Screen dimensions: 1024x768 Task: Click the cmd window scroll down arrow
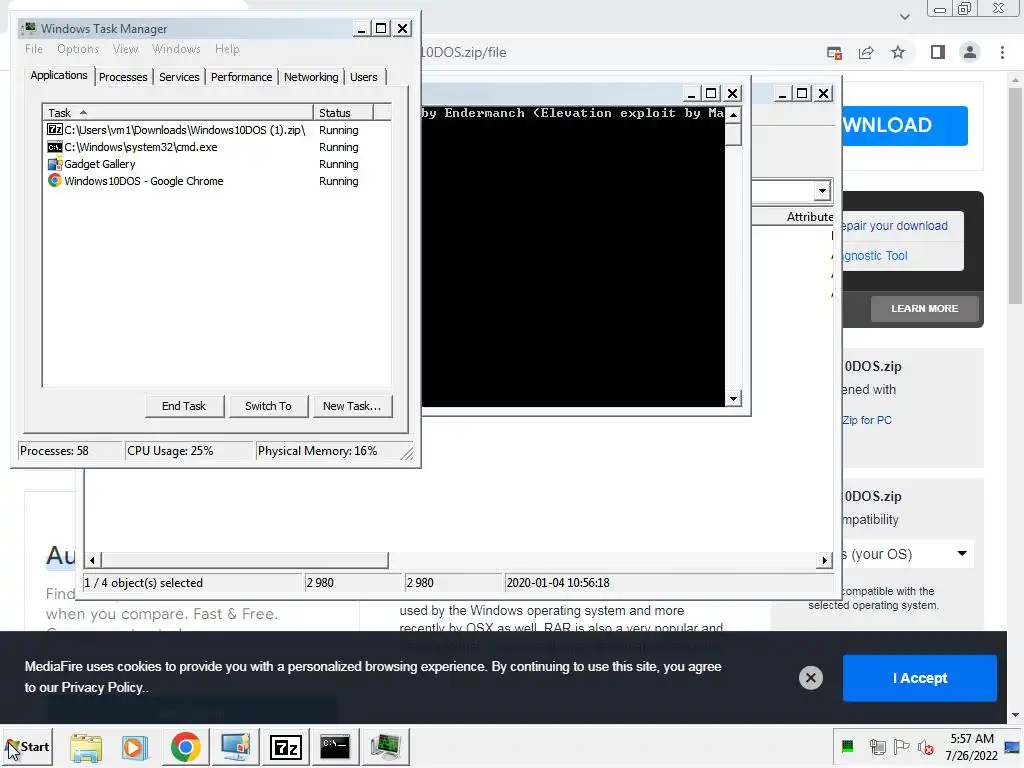[733, 398]
